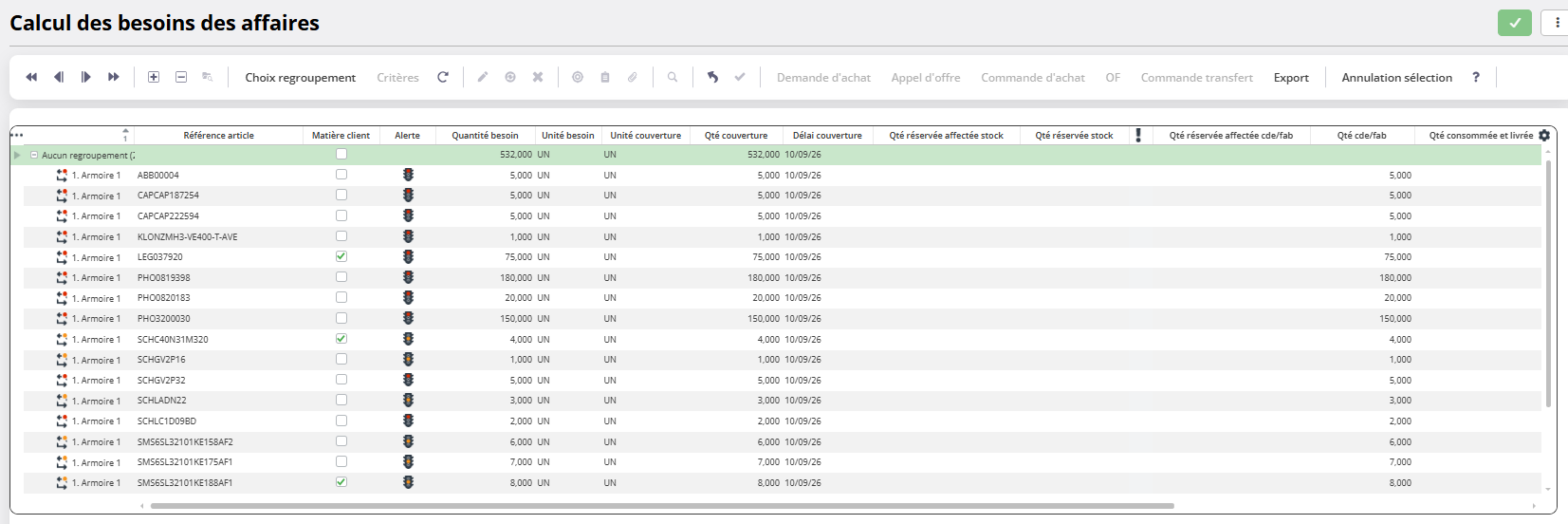Sort by Délai couverture column header
This screenshot has width=1568, height=524.
(x=827, y=135)
